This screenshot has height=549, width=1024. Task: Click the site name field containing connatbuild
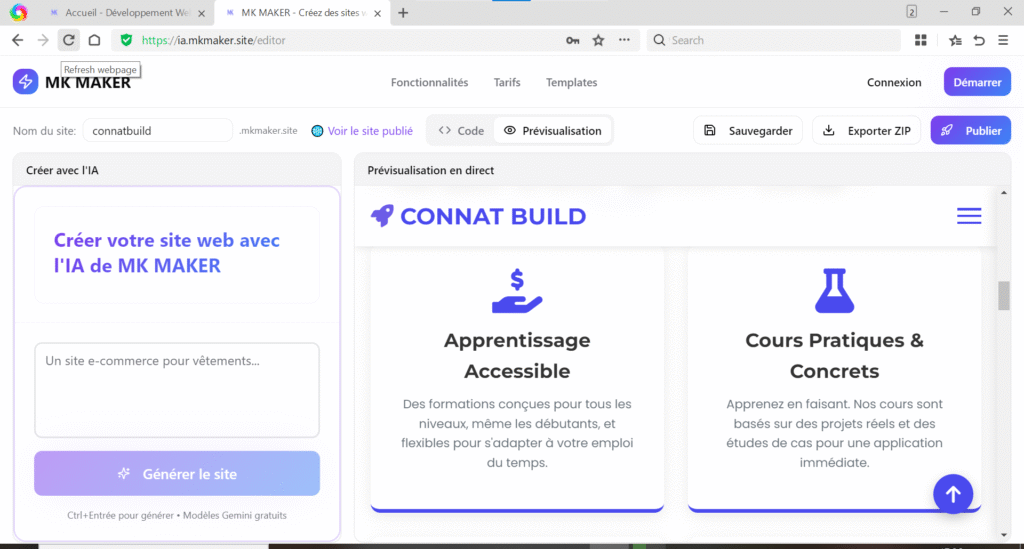coord(157,131)
